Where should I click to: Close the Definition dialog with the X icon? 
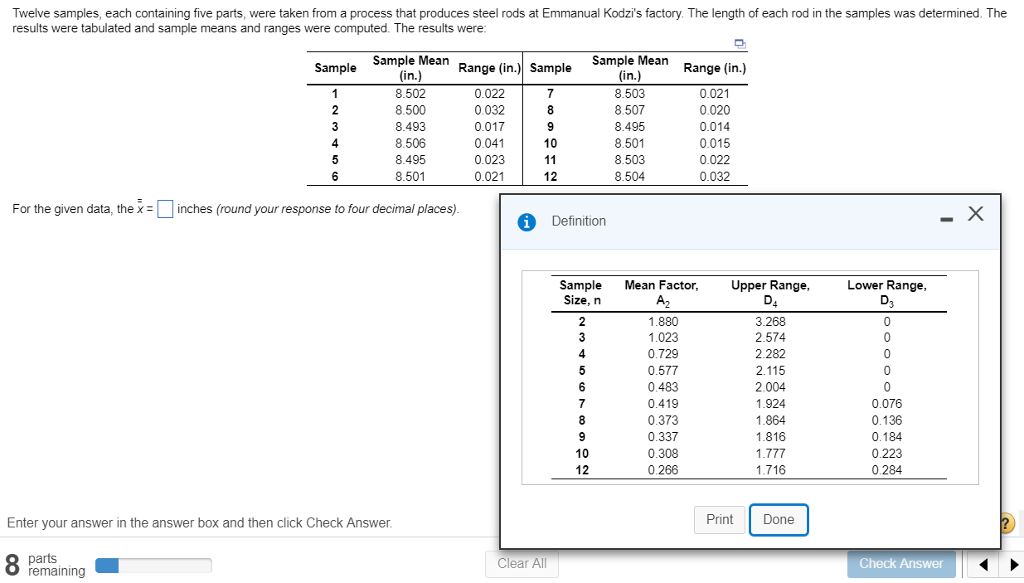975,213
